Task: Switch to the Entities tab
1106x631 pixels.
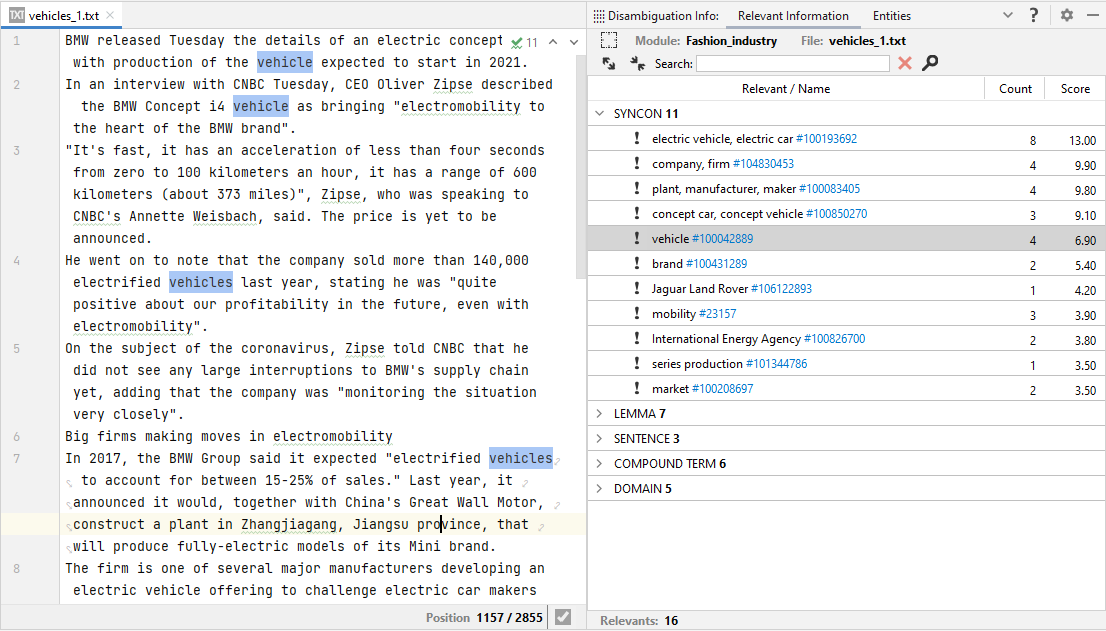Action: (891, 15)
